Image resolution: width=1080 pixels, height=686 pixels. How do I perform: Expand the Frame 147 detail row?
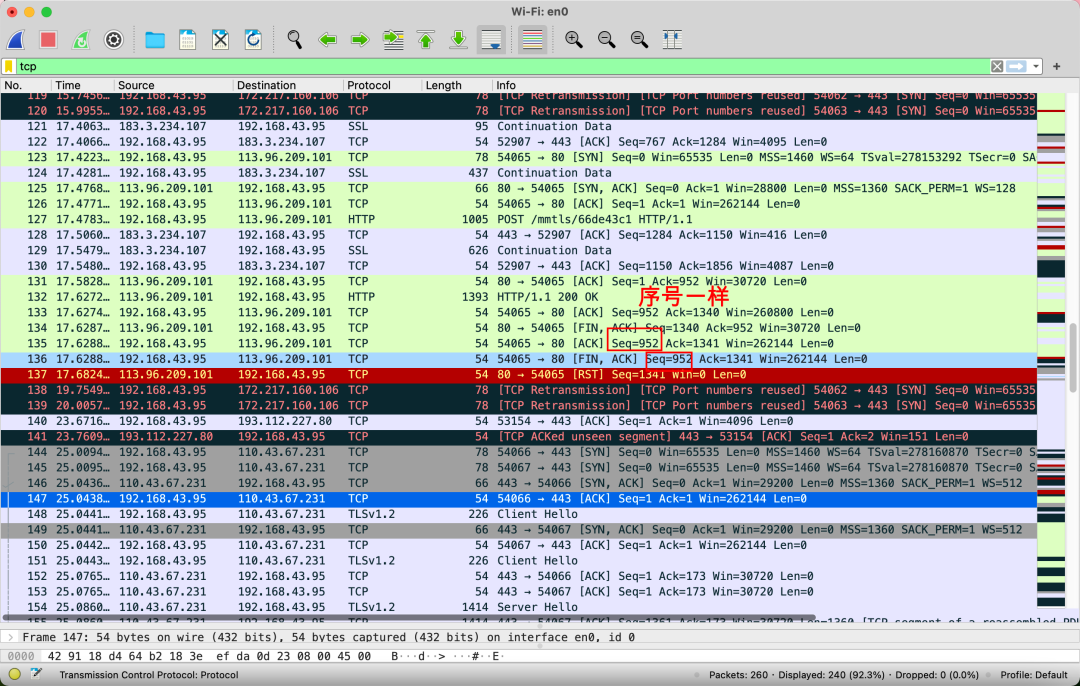pos(10,637)
